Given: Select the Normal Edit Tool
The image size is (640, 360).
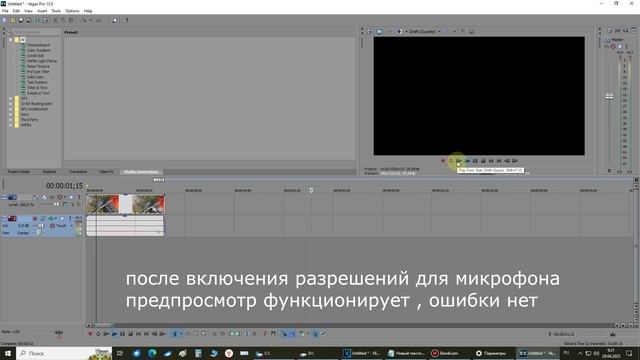Looking at the screenshot, I should [x=175, y=334].
